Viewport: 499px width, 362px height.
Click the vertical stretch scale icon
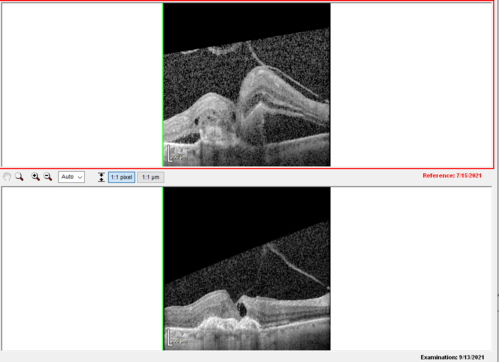pos(101,177)
